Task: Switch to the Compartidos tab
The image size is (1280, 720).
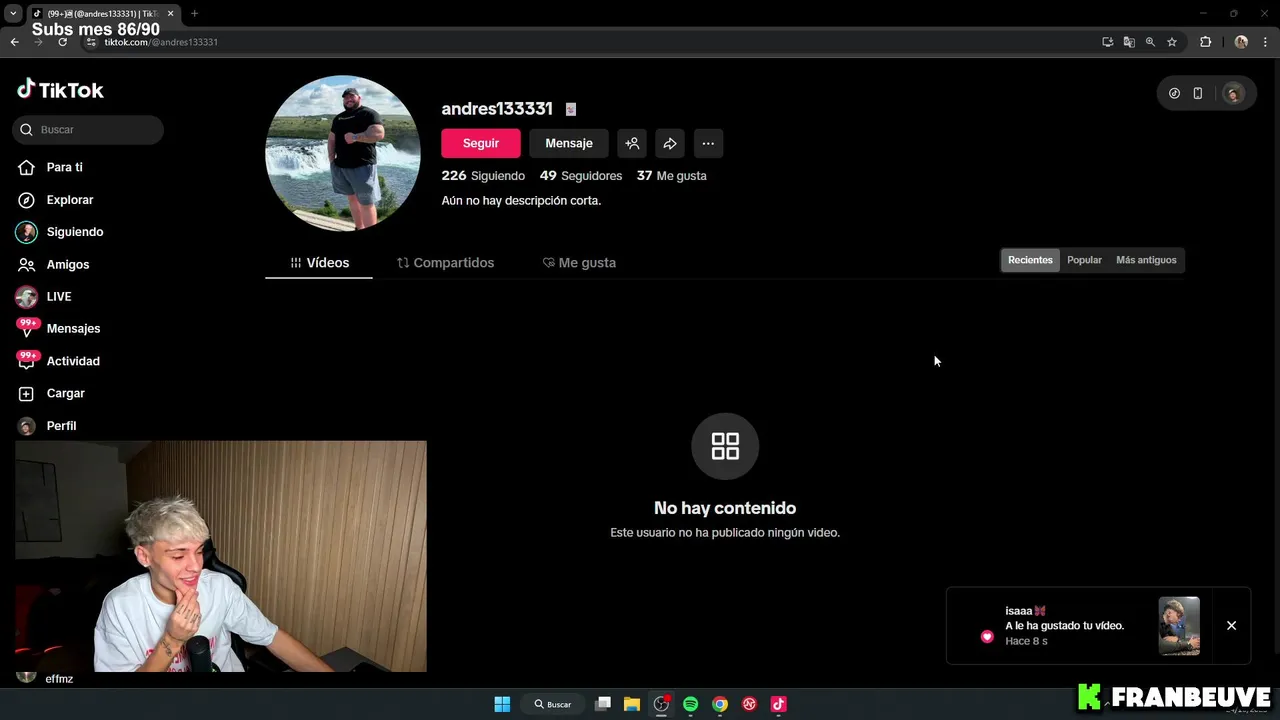Action: click(445, 263)
